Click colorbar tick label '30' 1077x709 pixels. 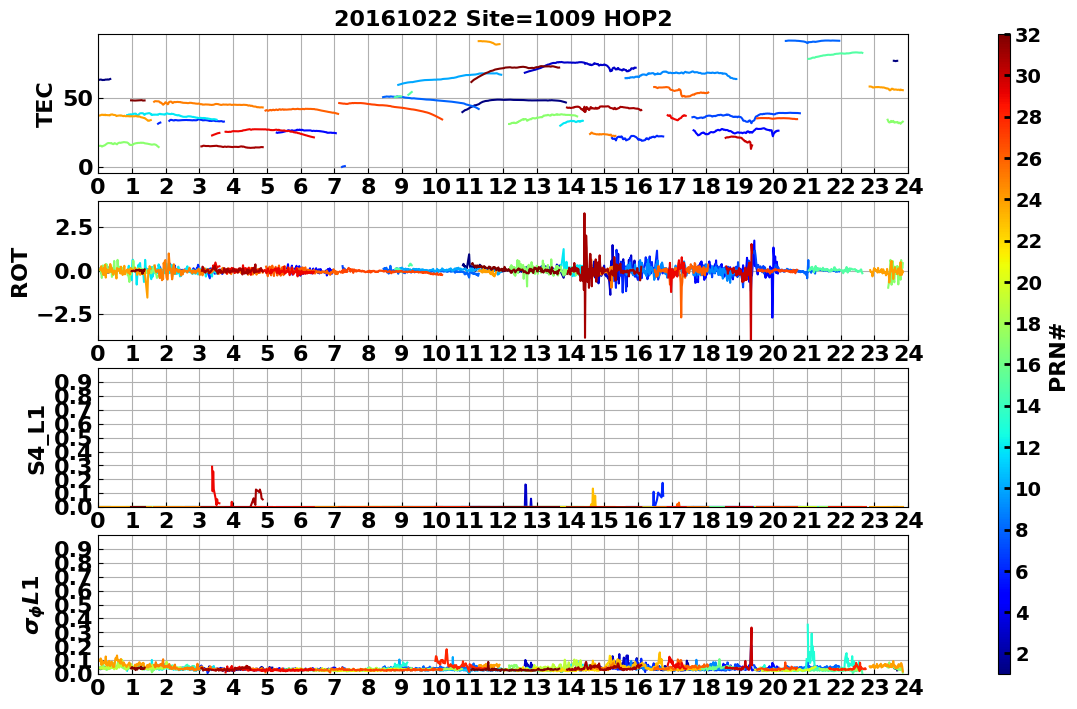(1028, 76)
